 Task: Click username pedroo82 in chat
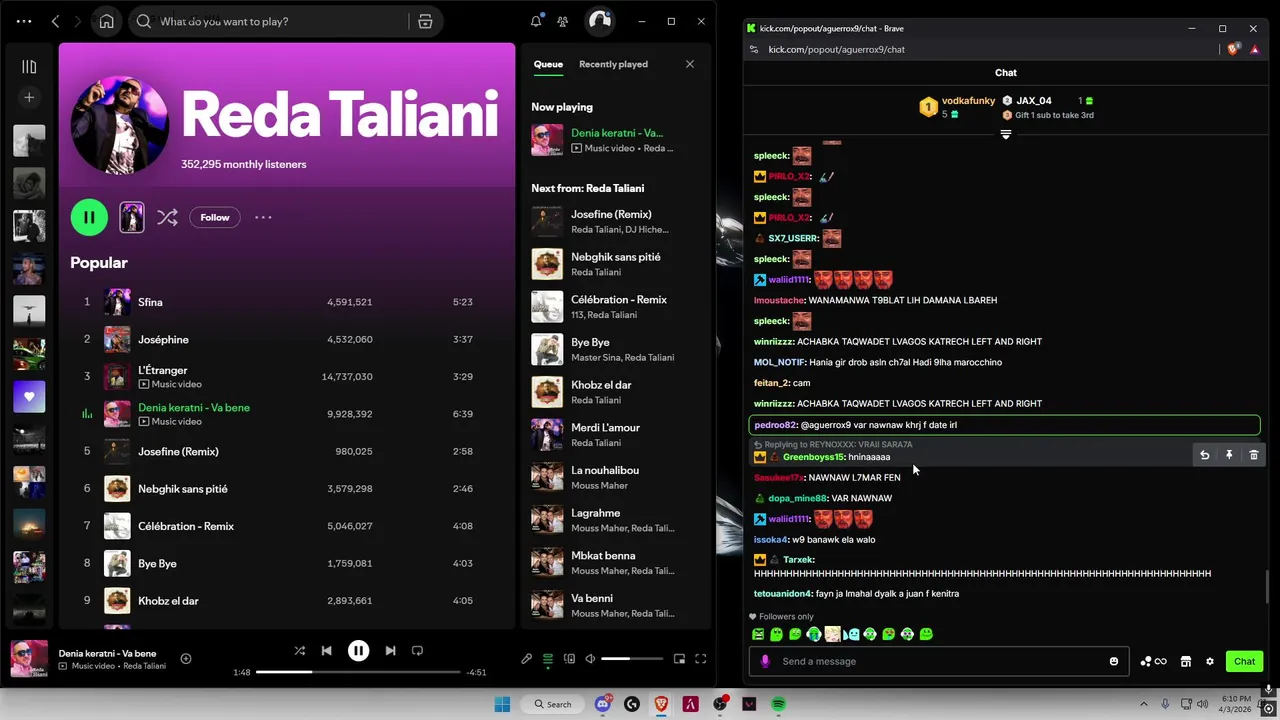click(776, 425)
